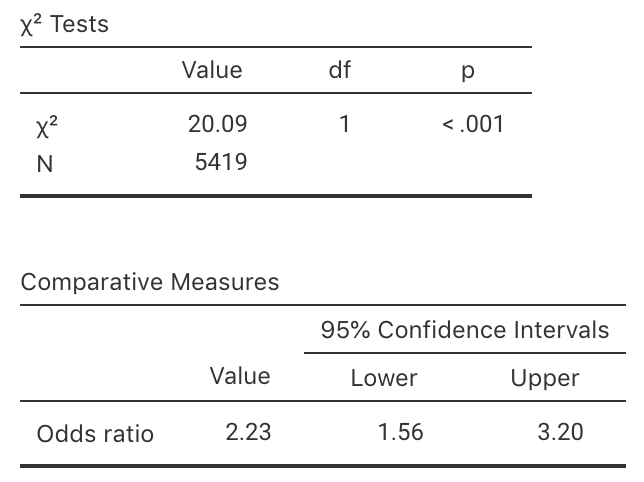The height and width of the screenshot is (482, 644).
Task: Select the Value header in χ² Tests table
Action: tap(212, 70)
